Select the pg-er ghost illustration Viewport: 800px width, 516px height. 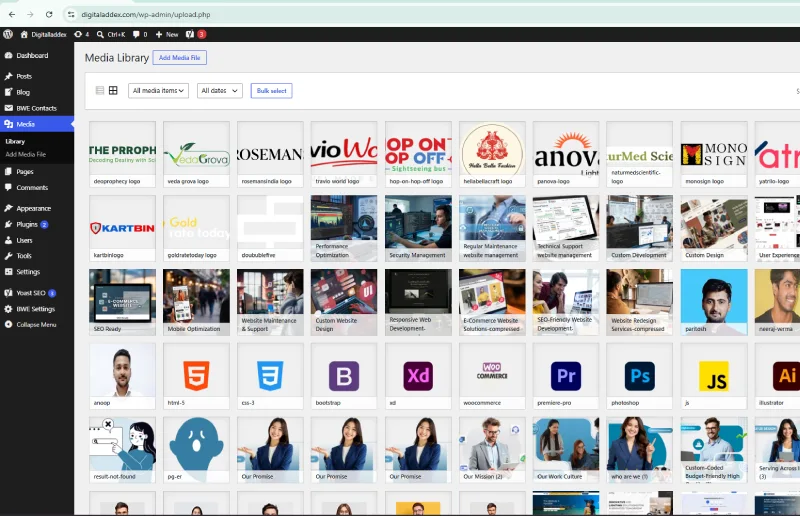click(x=196, y=450)
